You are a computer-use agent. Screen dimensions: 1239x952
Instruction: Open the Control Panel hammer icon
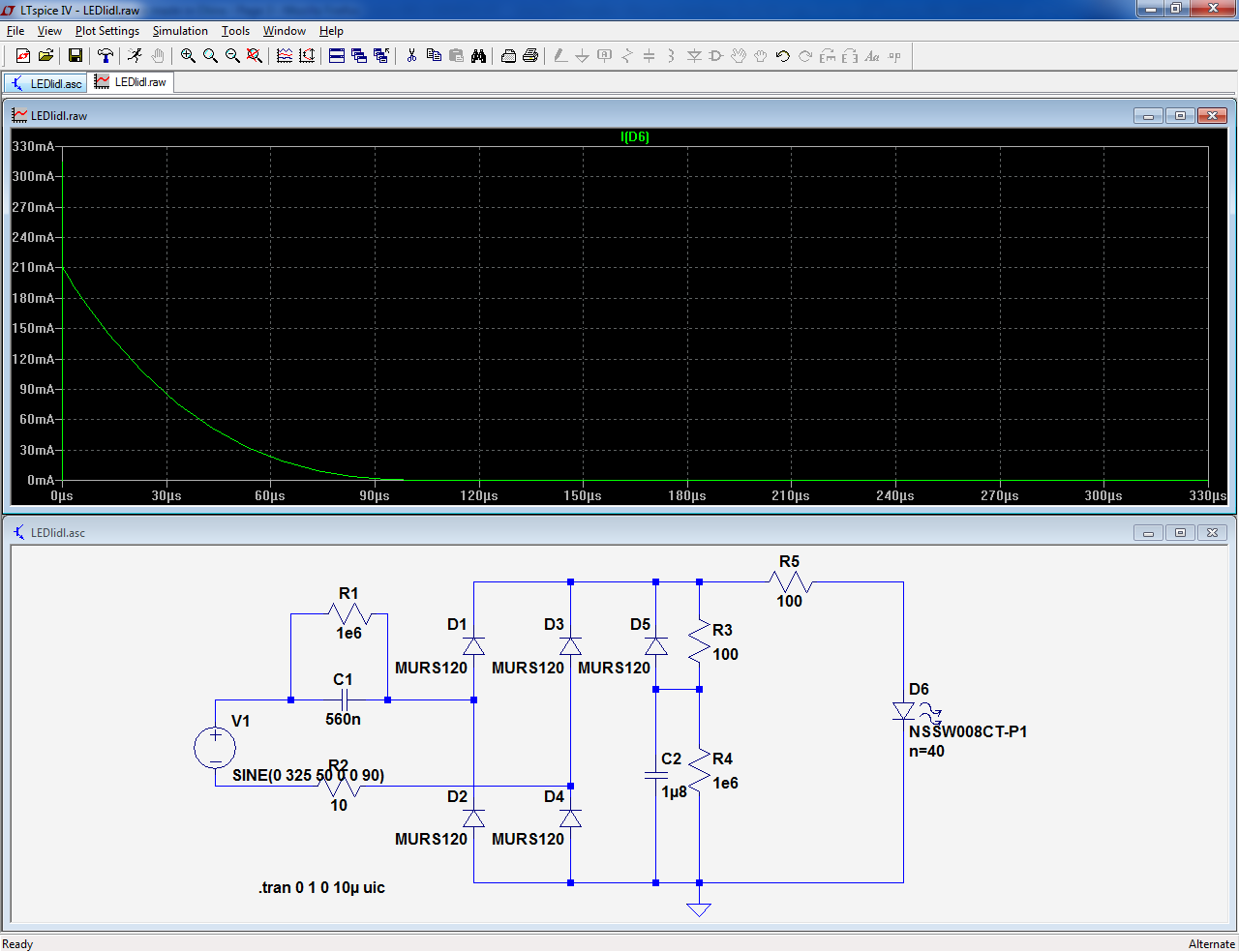[x=106, y=56]
